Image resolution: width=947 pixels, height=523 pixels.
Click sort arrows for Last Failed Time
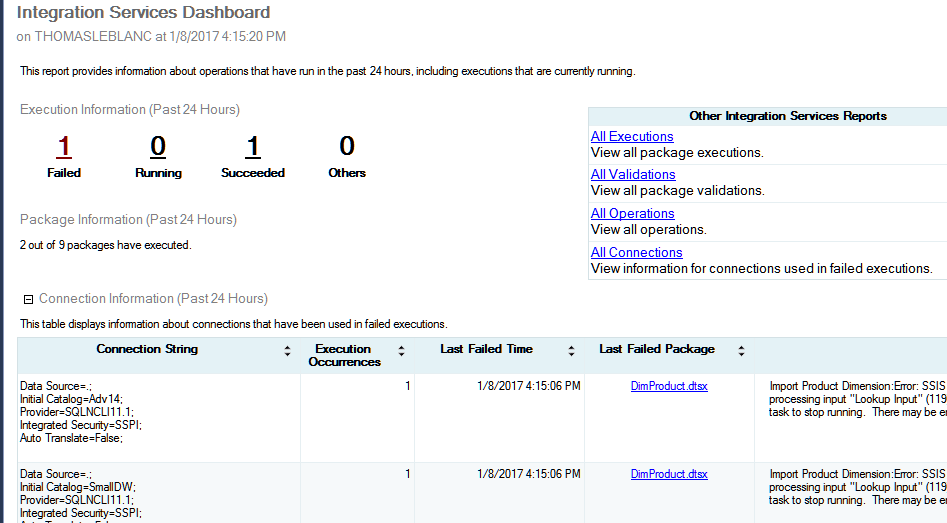tap(572, 351)
